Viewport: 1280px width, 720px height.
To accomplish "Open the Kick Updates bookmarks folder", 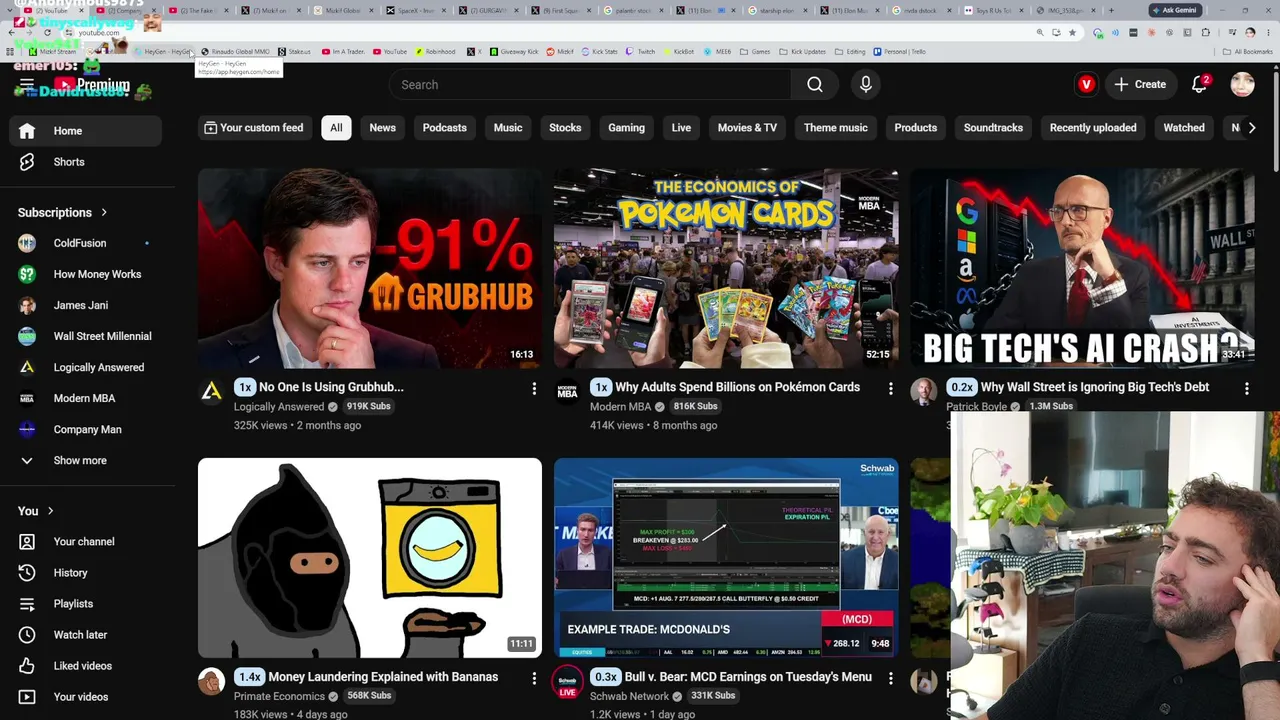I will pyautogui.click(x=802, y=52).
